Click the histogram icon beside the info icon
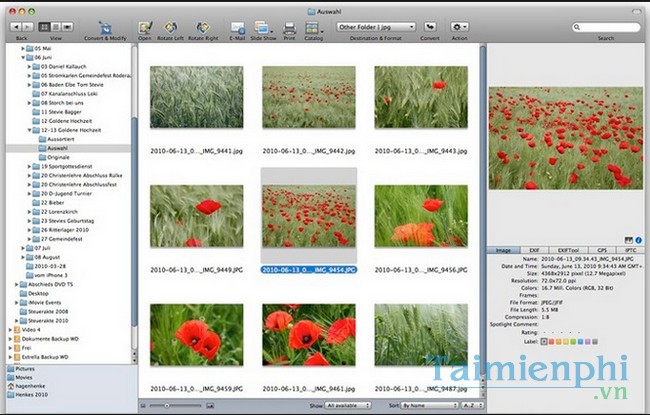650x415 pixels. coord(629,240)
